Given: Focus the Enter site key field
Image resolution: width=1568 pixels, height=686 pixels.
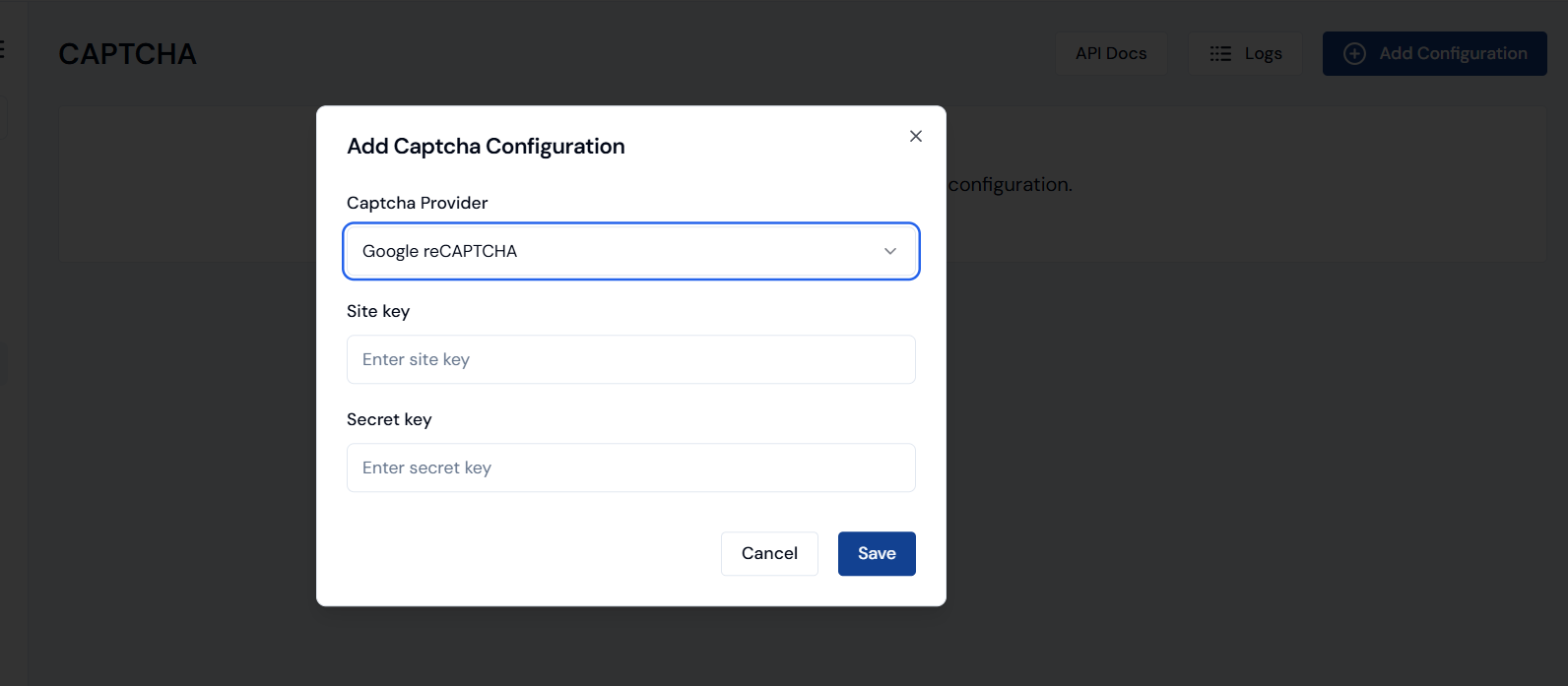Looking at the screenshot, I should click(630, 359).
